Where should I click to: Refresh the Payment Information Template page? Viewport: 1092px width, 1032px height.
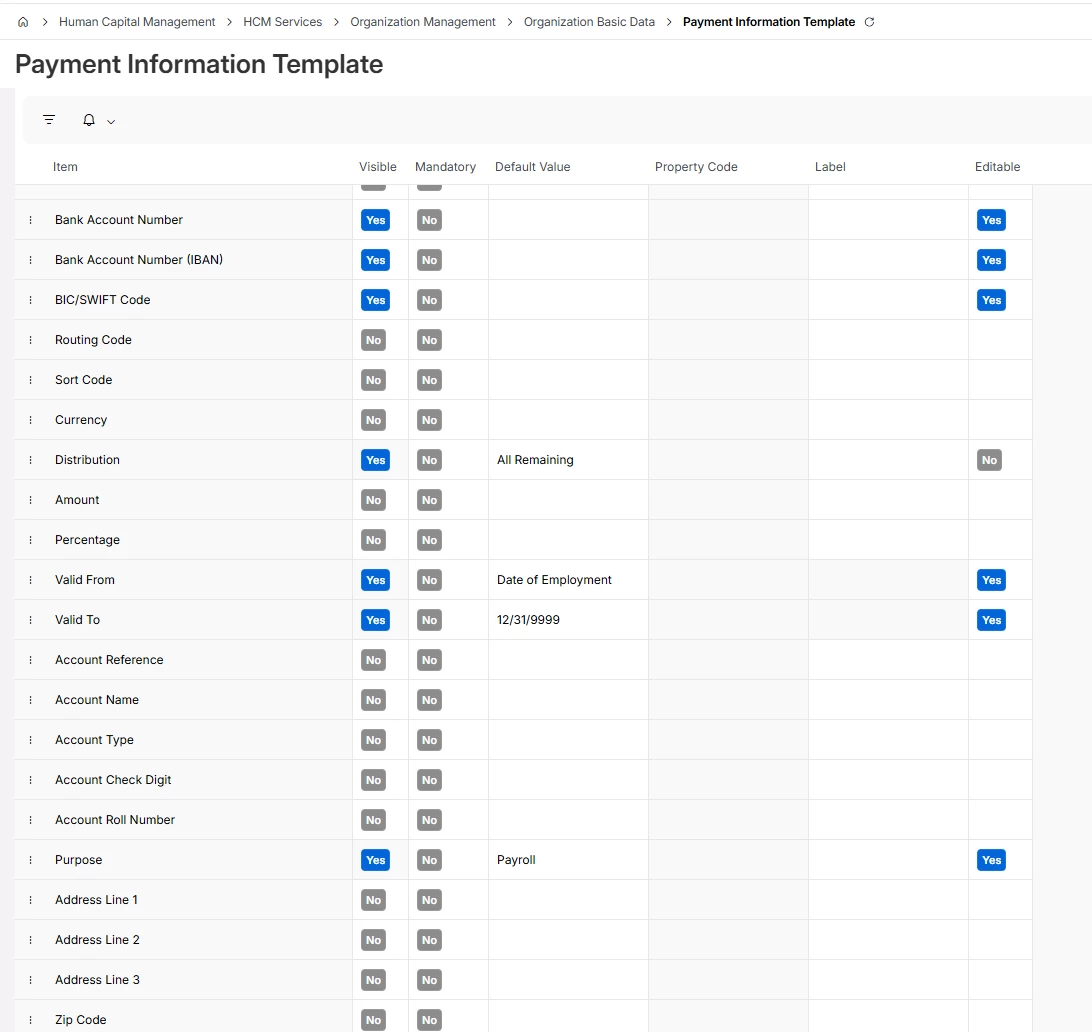coord(869,22)
